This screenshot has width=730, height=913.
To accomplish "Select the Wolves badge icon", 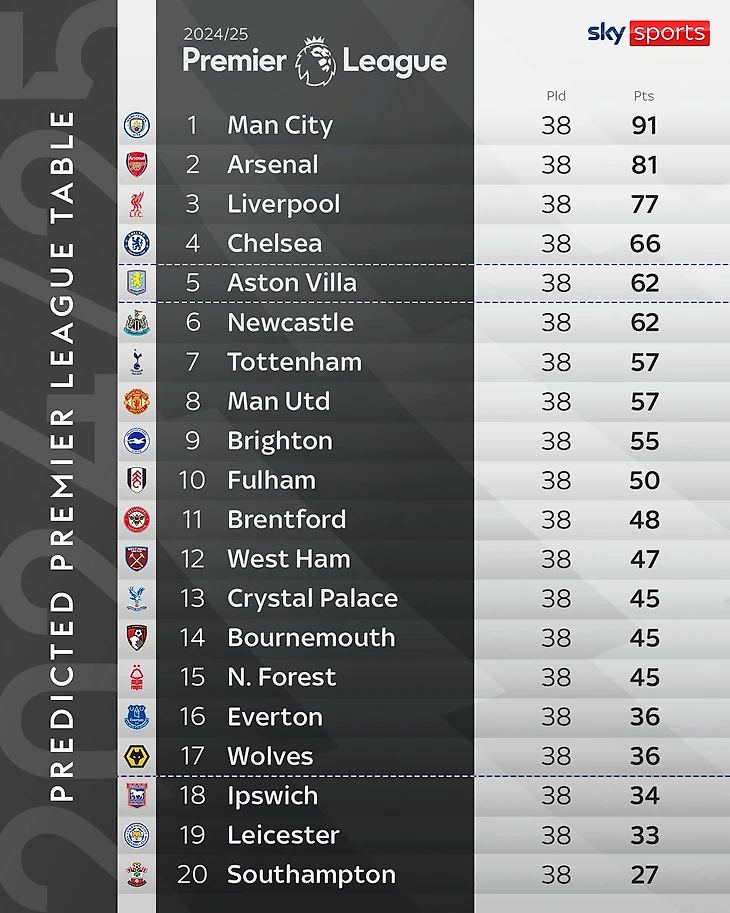I will point(137,756).
